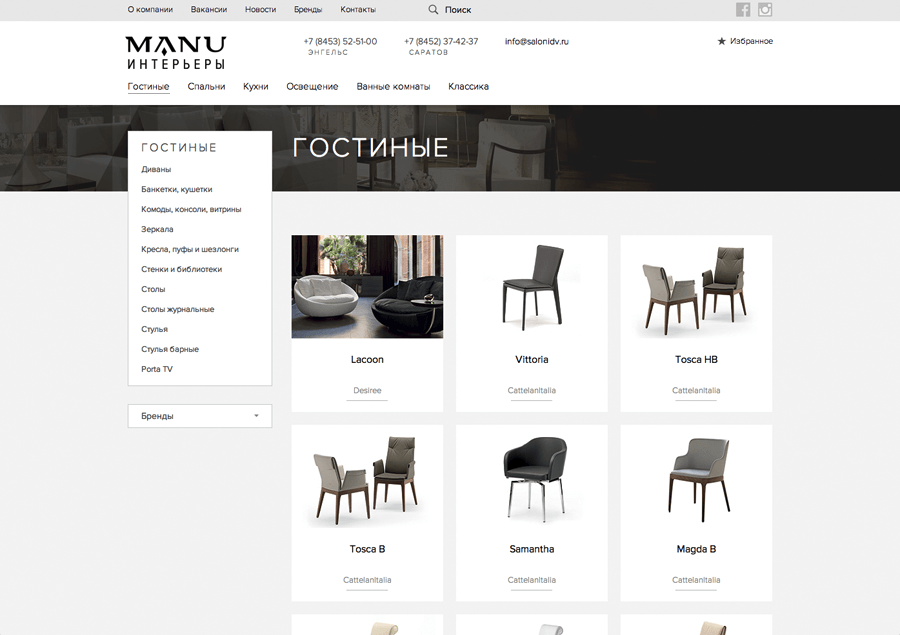This screenshot has height=635, width=900.
Task: Click the MANU Интерьеры logo
Action: click(x=176, y=52)
